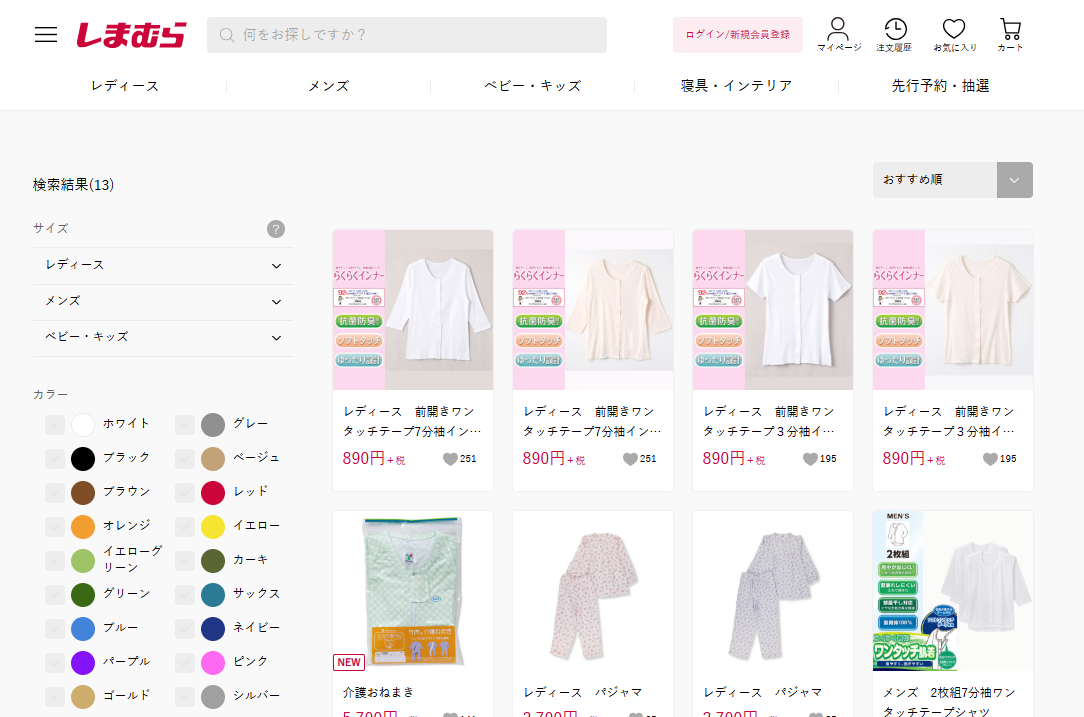This screenshot has width=1084, height=717.
Task: Open the hamburger menu icon
Action: point(46,35)
